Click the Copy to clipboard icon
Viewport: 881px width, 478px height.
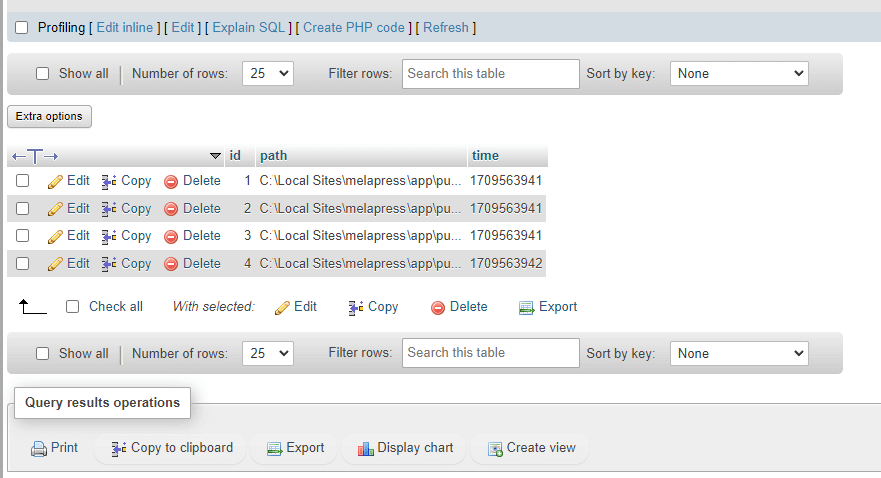119,449
